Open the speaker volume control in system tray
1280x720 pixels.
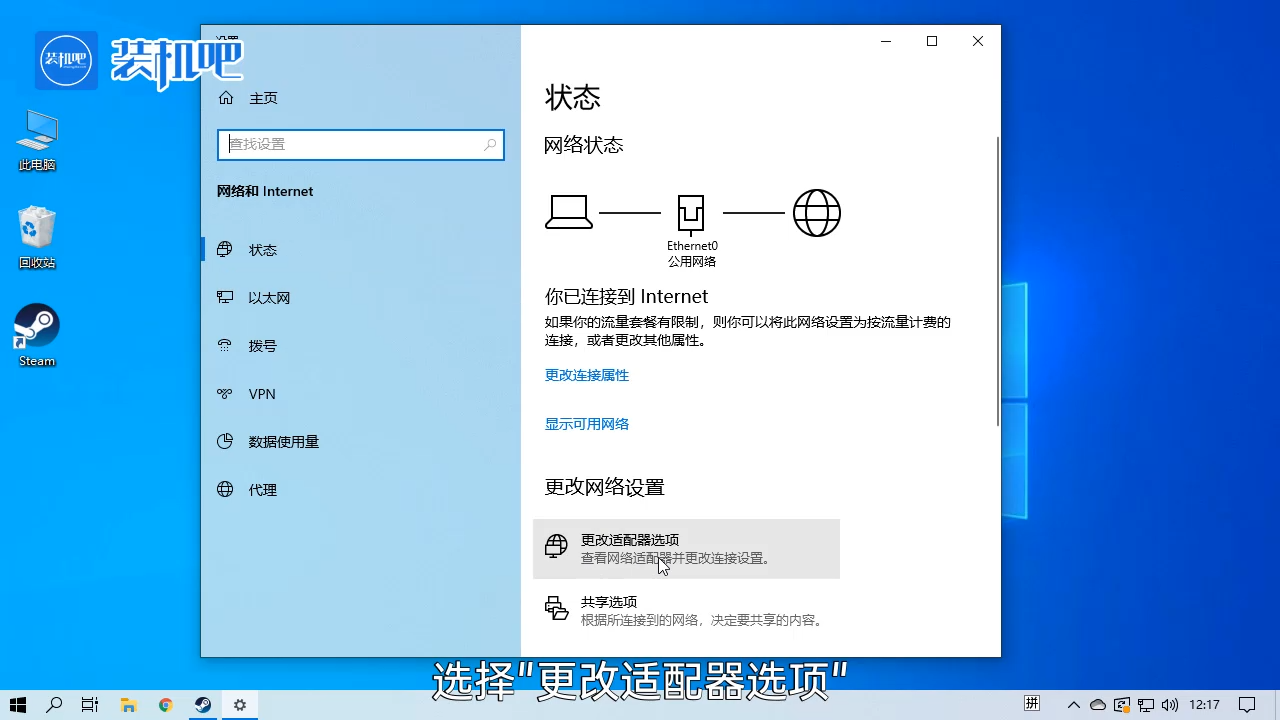pos(1169,704)
